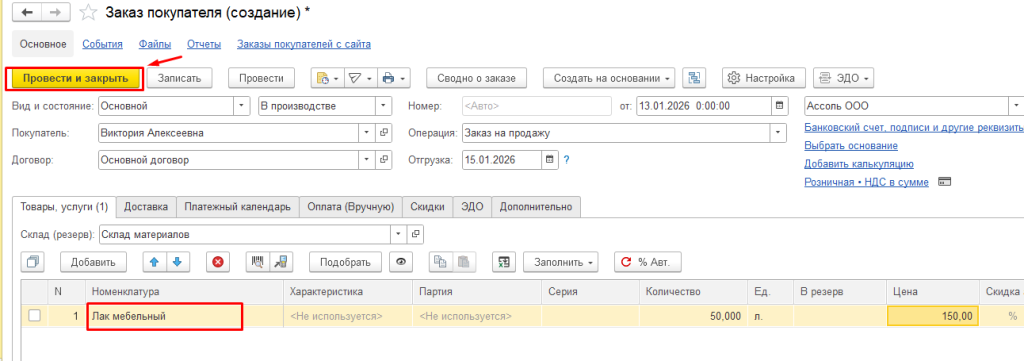Open Выбрать основание link

(851, 146)
